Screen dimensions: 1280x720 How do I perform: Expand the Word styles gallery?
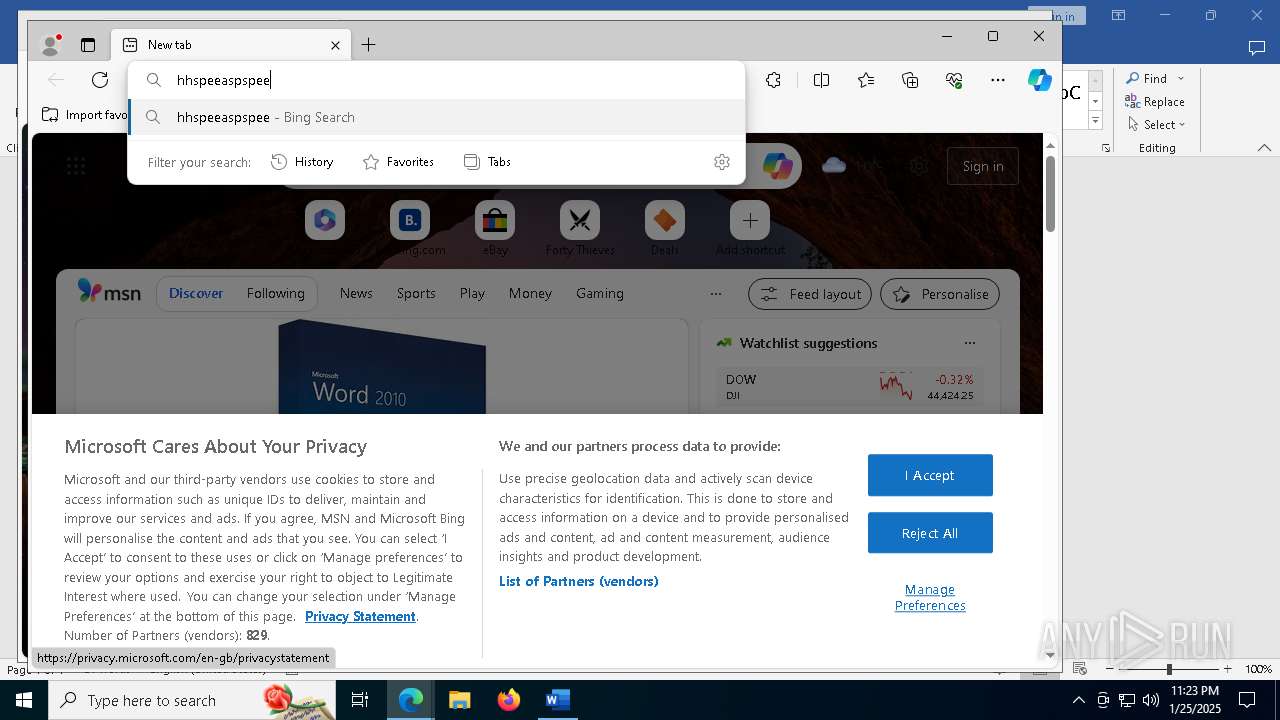1095,121
